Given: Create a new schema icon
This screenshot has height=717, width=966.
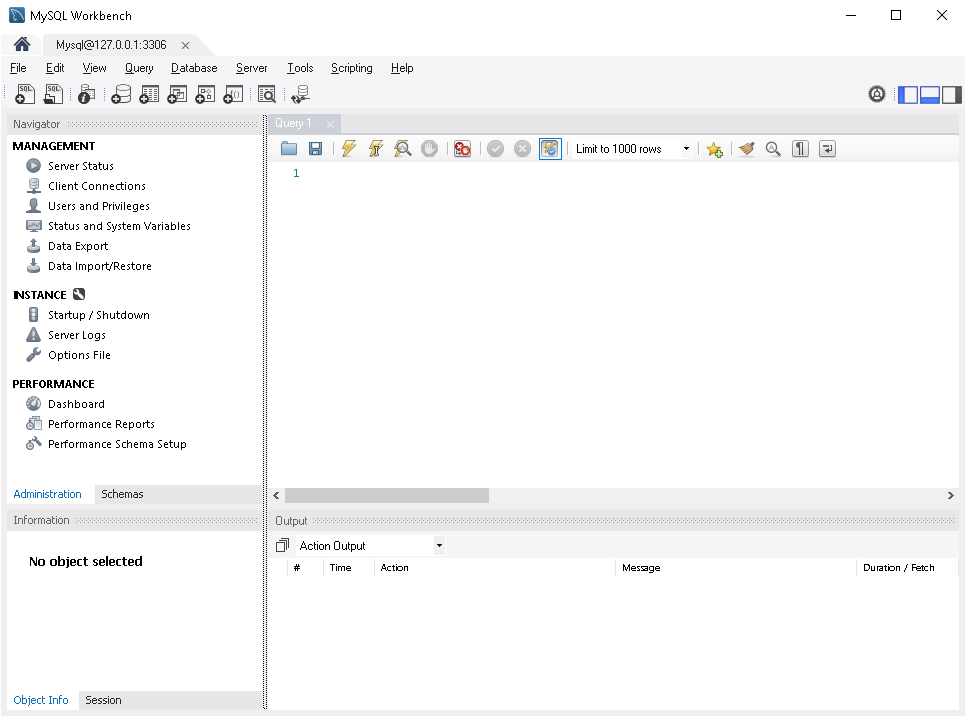Looking at the screenshot, I should point(121,94).
